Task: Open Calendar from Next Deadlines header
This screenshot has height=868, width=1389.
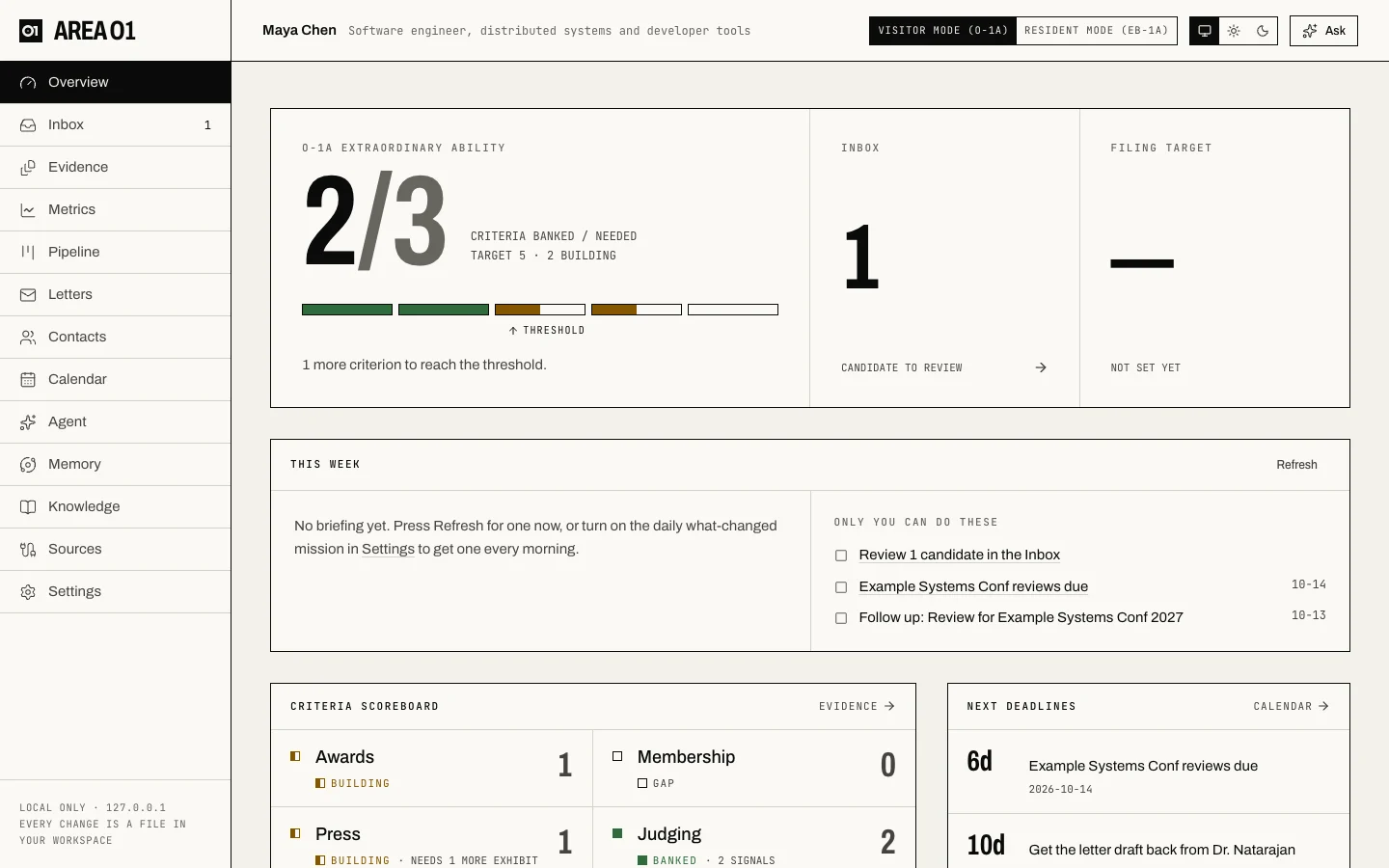Action: 1292,706
